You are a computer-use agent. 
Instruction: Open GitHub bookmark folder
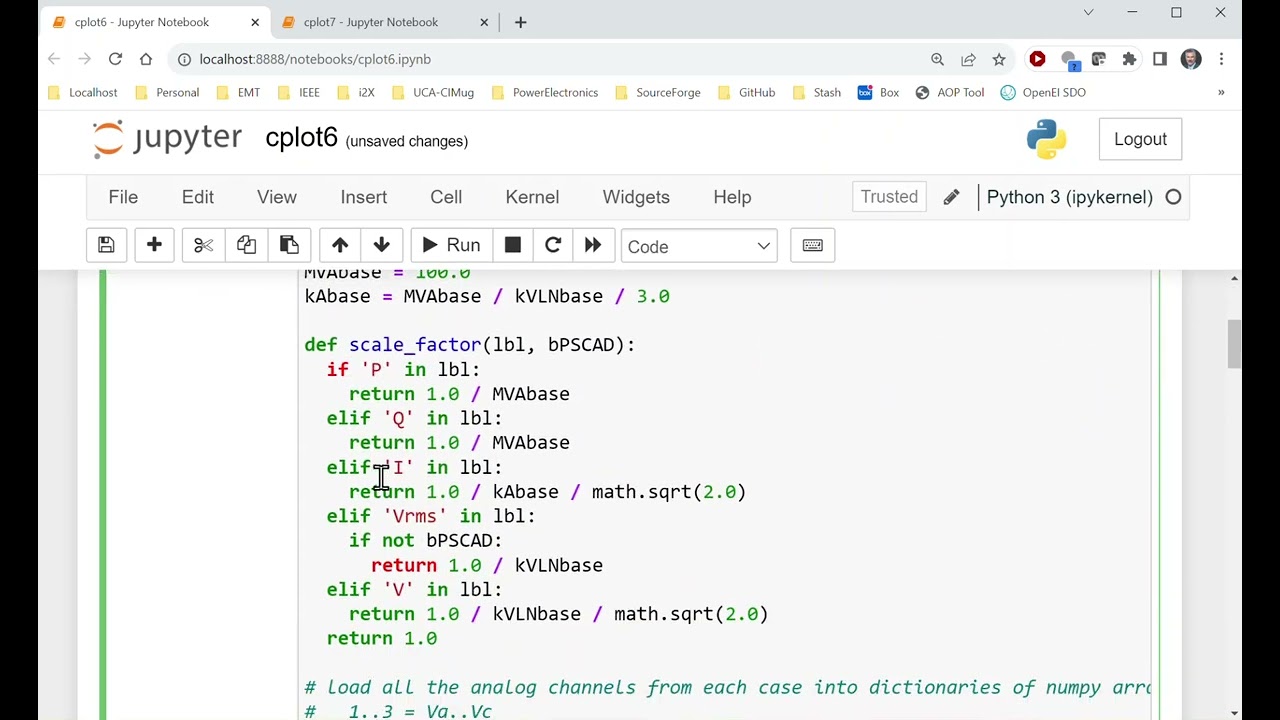pos(745,92)
